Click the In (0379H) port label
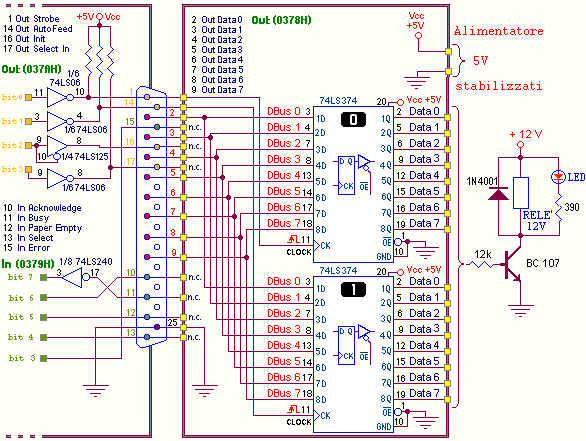586x441 pixels. [28, 264]
